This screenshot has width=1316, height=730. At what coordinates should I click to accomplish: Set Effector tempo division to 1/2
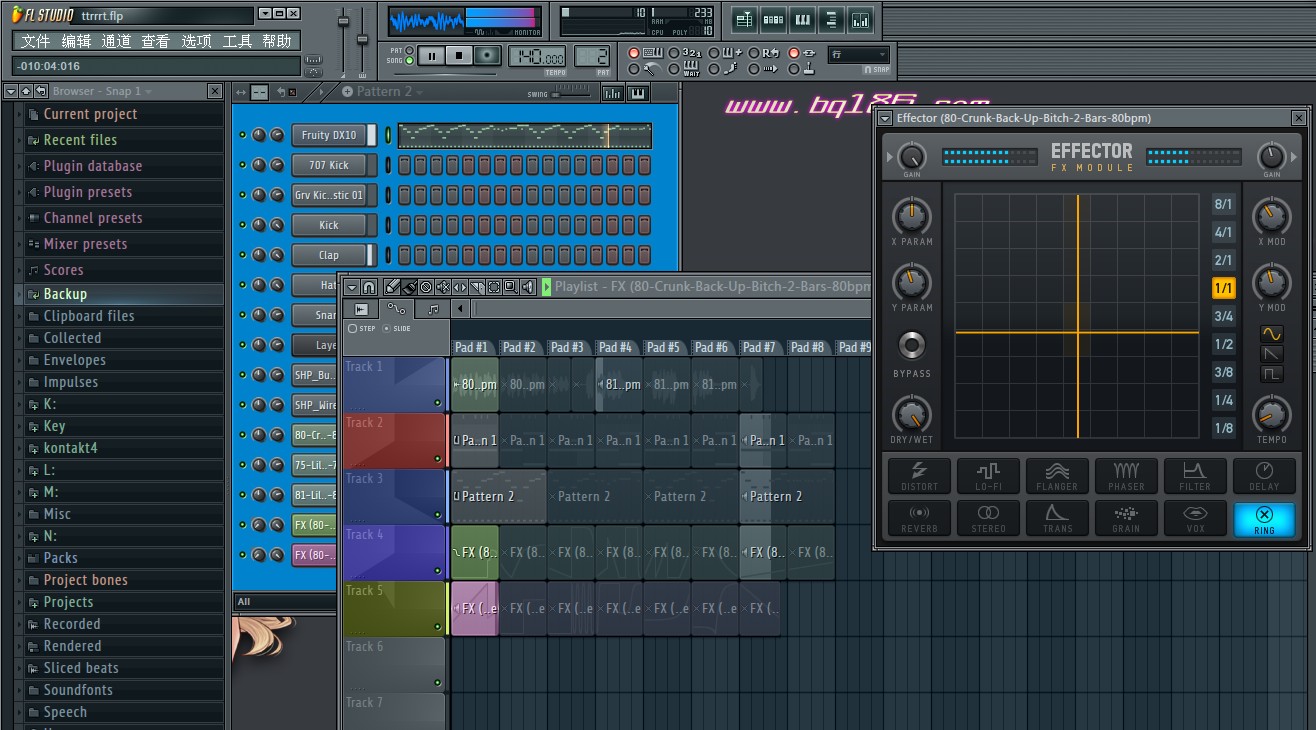[x=1223, y=344]
